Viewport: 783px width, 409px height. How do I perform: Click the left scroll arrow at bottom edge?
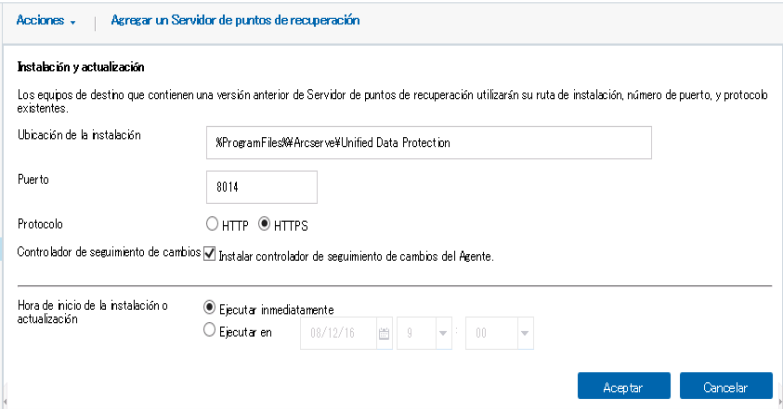pyautogui.click(x=5, y=400)
